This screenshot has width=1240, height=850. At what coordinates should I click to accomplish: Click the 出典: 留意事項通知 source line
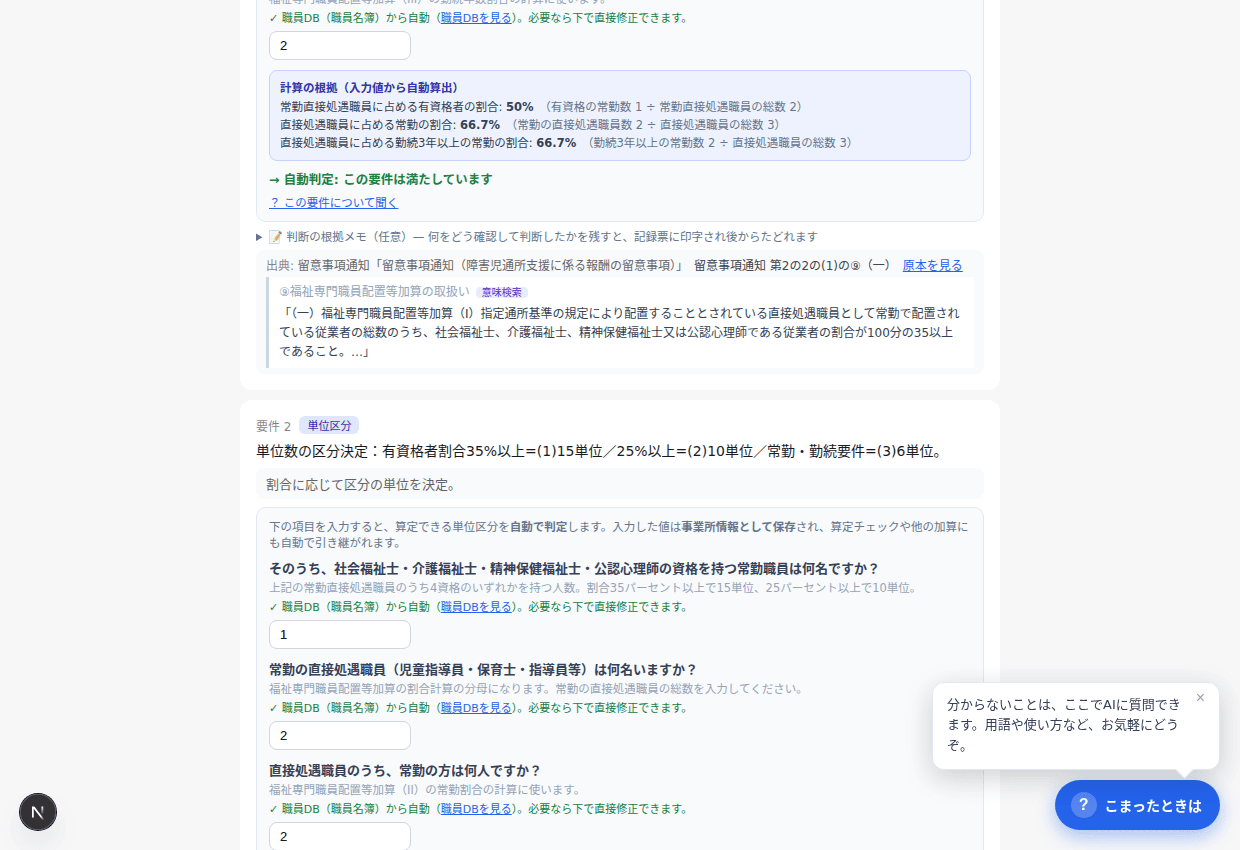(578, 265)
